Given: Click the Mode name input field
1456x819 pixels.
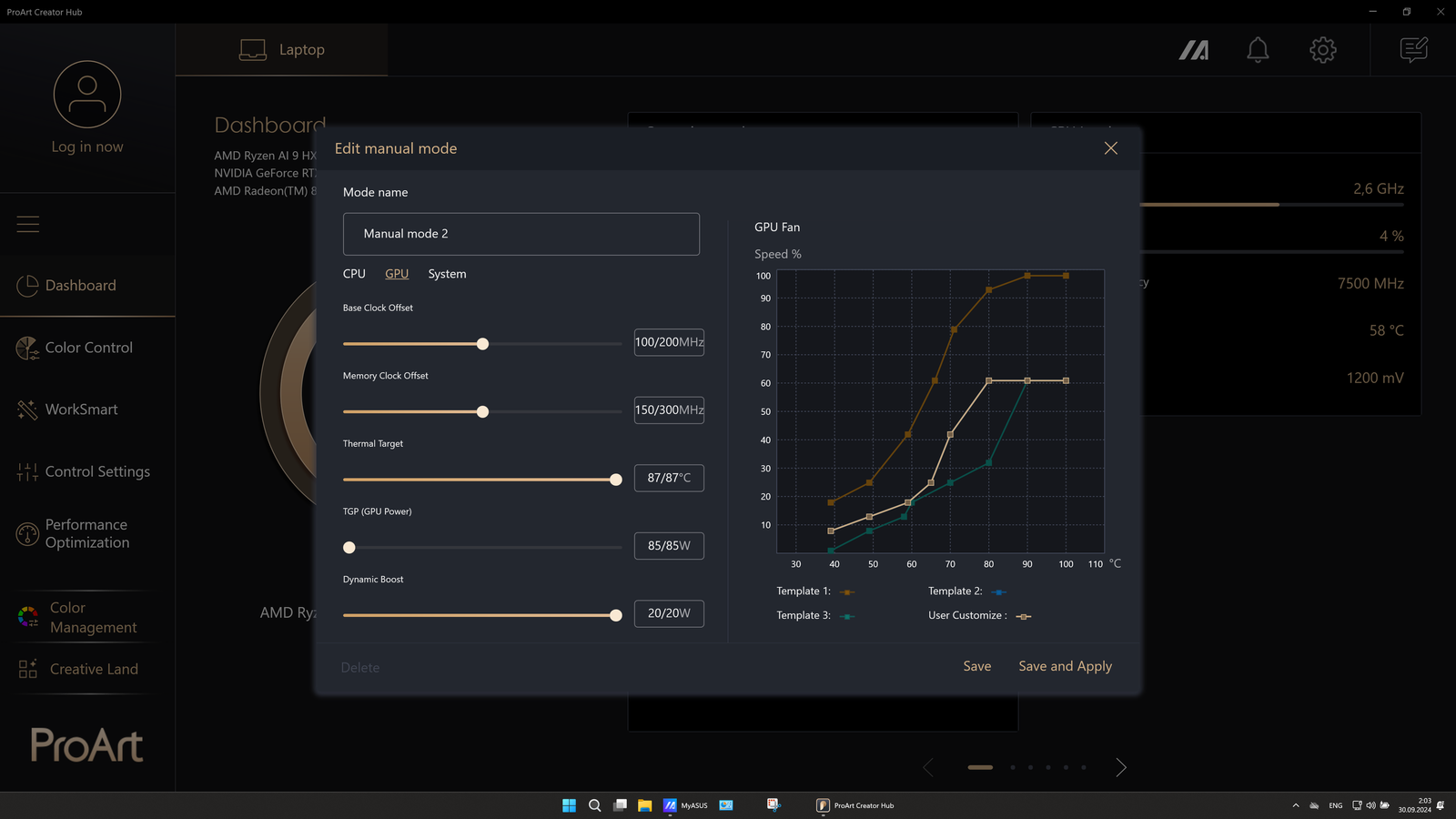Looking at the screenshot, I should pos(521,234).
